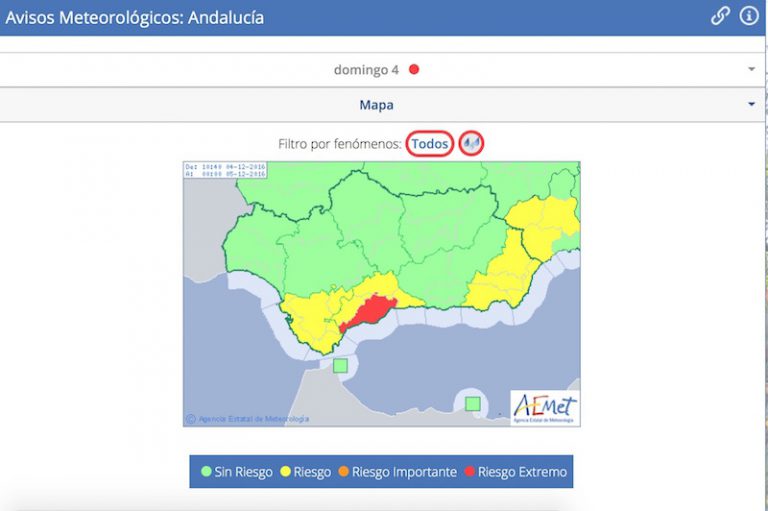Toggle the Todos phenomena filter

click(430, 144)
